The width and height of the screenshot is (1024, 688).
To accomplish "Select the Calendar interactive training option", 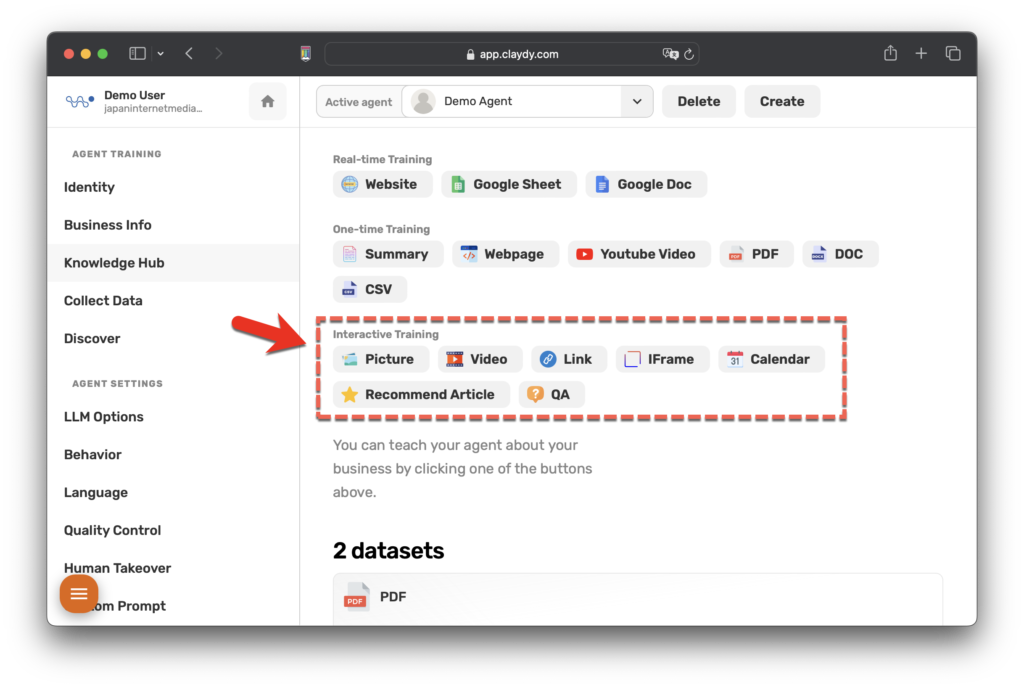I will (x=770, y=359).
